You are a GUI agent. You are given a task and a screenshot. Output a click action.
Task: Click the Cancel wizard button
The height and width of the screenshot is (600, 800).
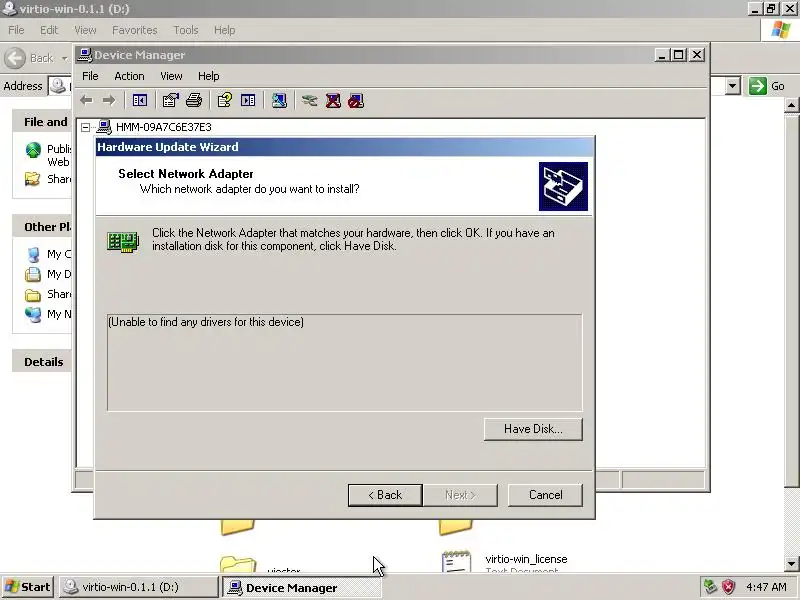[x=545, y=495]
